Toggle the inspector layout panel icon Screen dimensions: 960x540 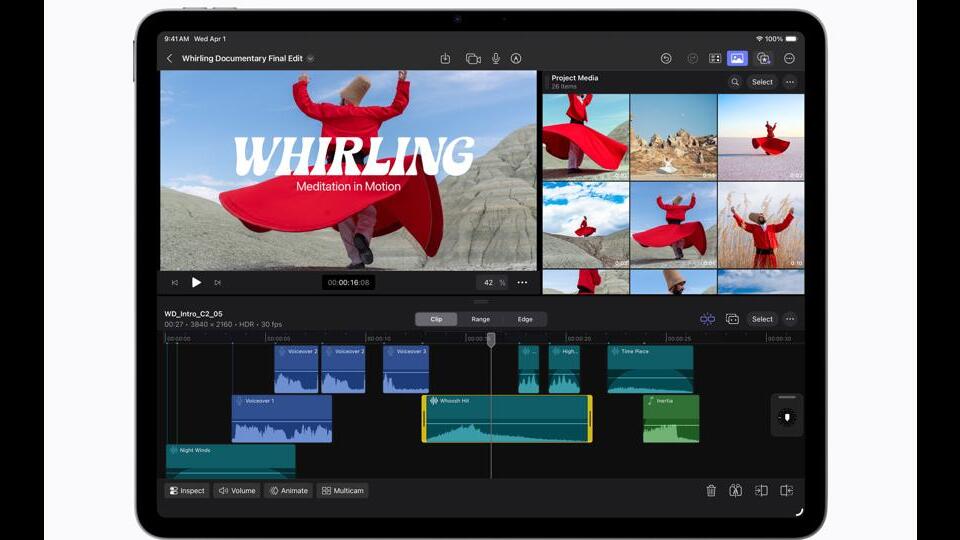714,58
